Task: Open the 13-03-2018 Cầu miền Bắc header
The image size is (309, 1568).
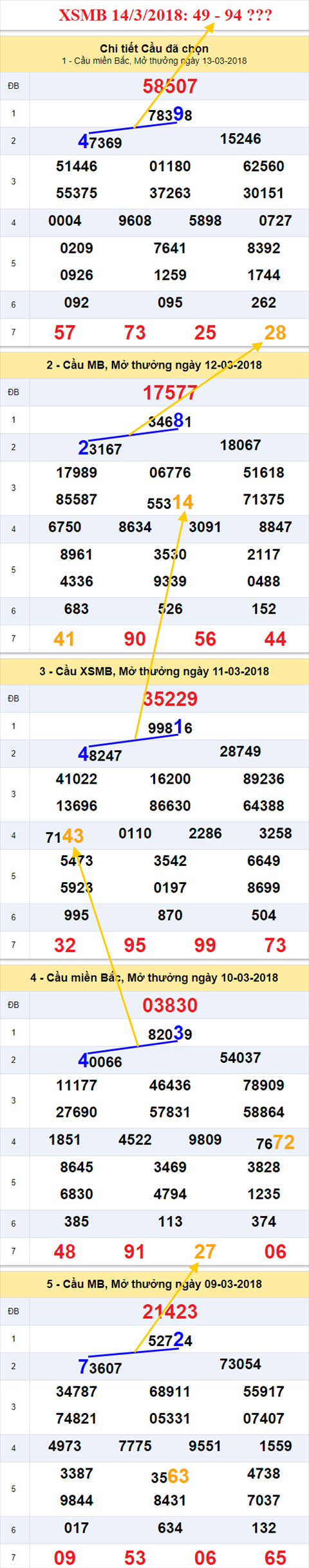Action: (x=154, y=61)
